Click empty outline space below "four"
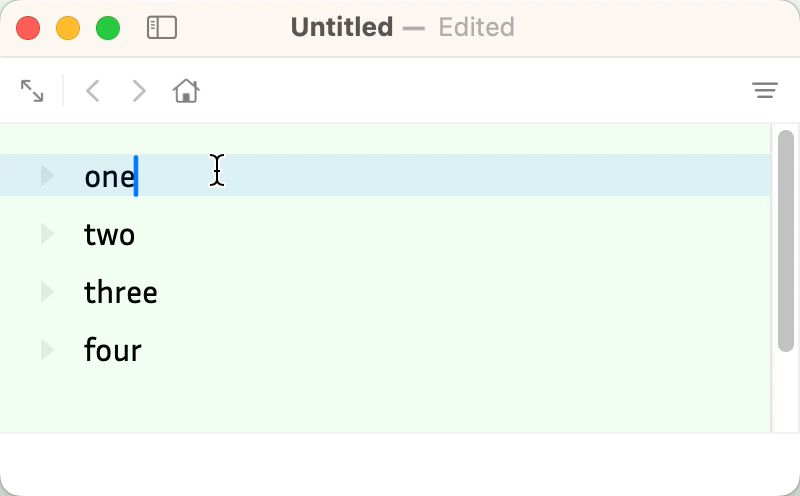The image size is (800, 496). (x=400, y=402)
